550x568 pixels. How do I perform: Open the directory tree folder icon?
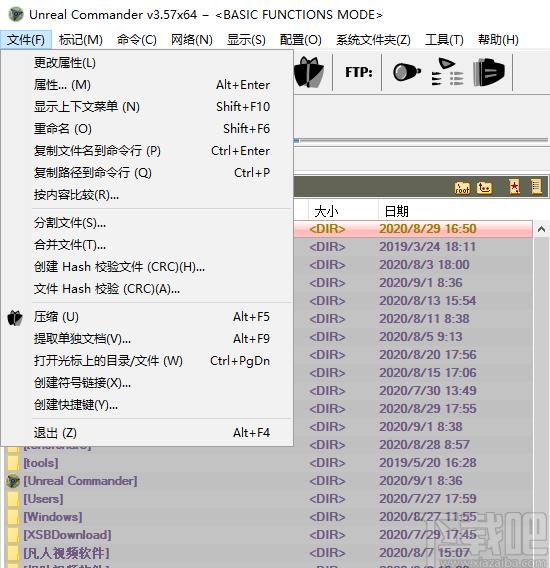tap(484, 187)
